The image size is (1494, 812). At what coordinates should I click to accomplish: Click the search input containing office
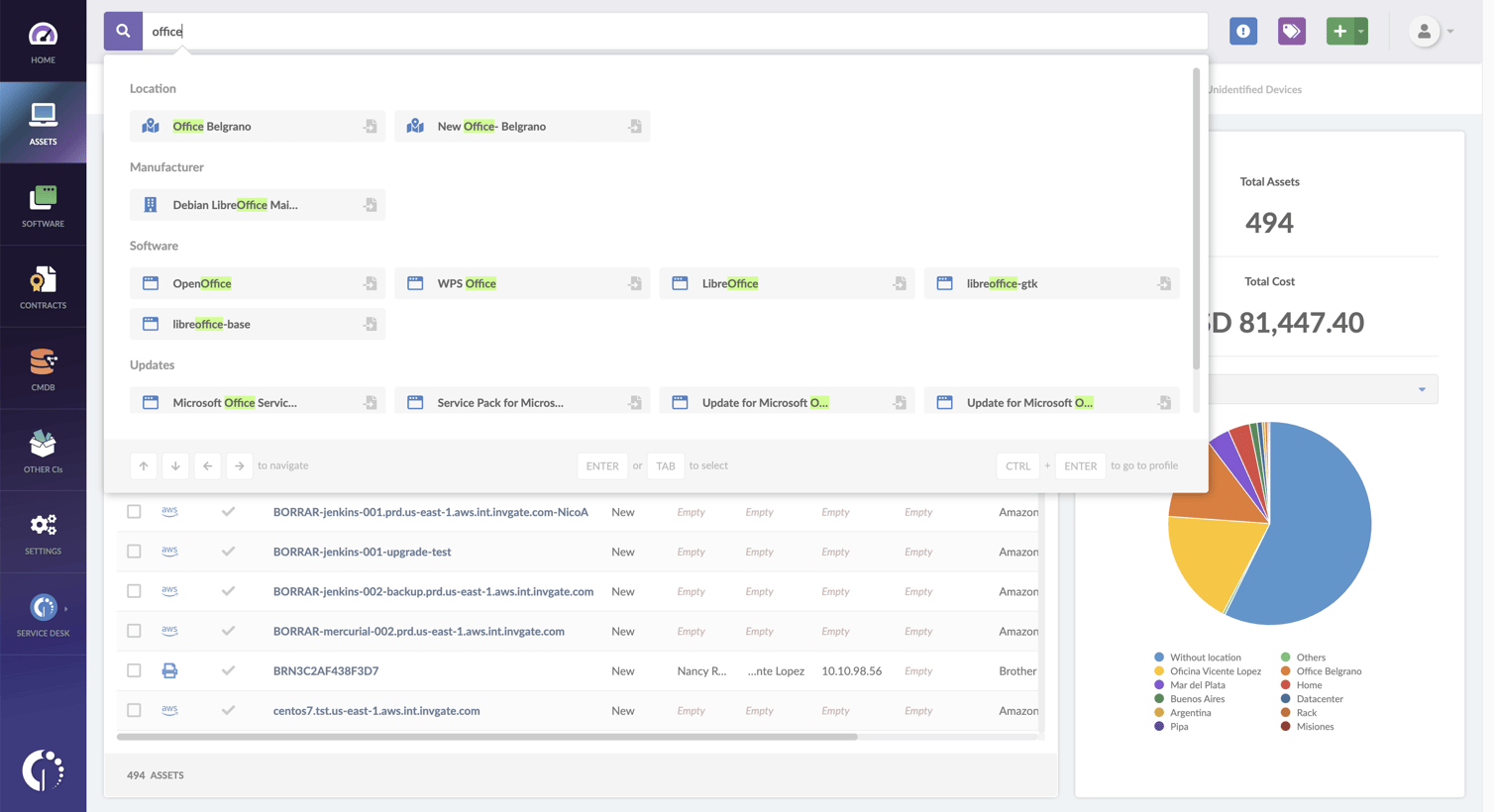pos(396,31)
